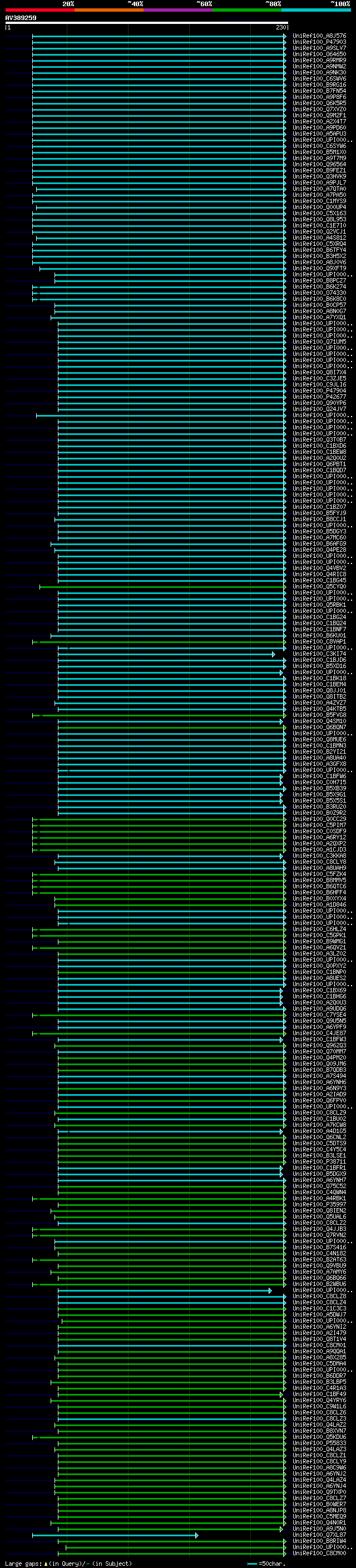
Task: Select the label UniRef100_C1BJD6
Action: (x=319, y=660)
